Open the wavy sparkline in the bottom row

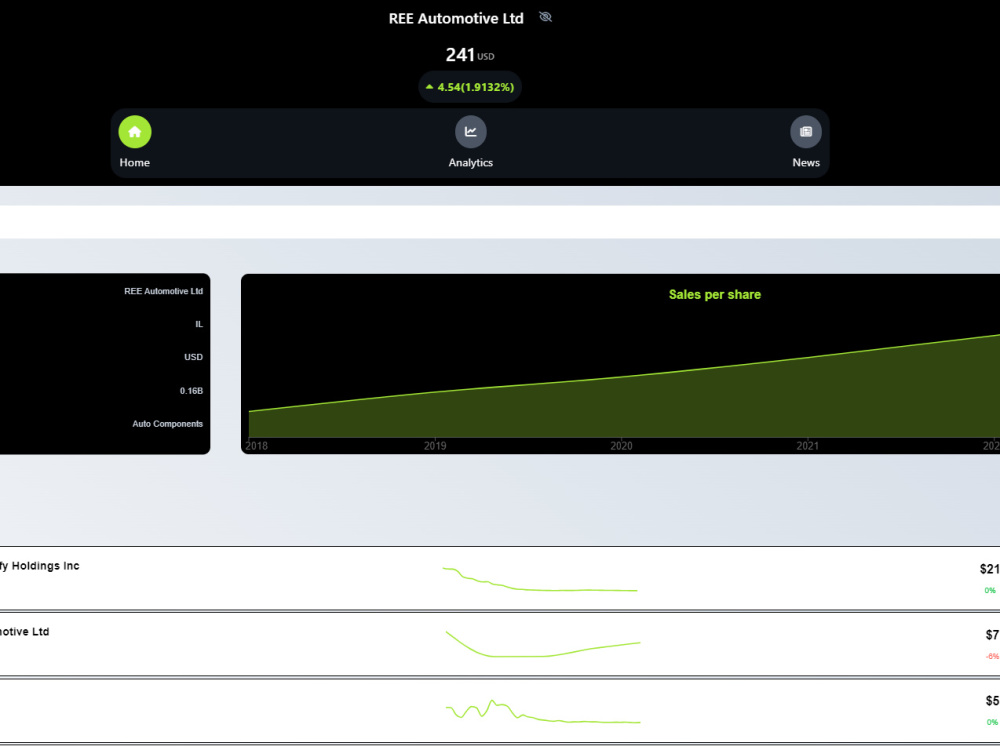click(x=543, y=712)
